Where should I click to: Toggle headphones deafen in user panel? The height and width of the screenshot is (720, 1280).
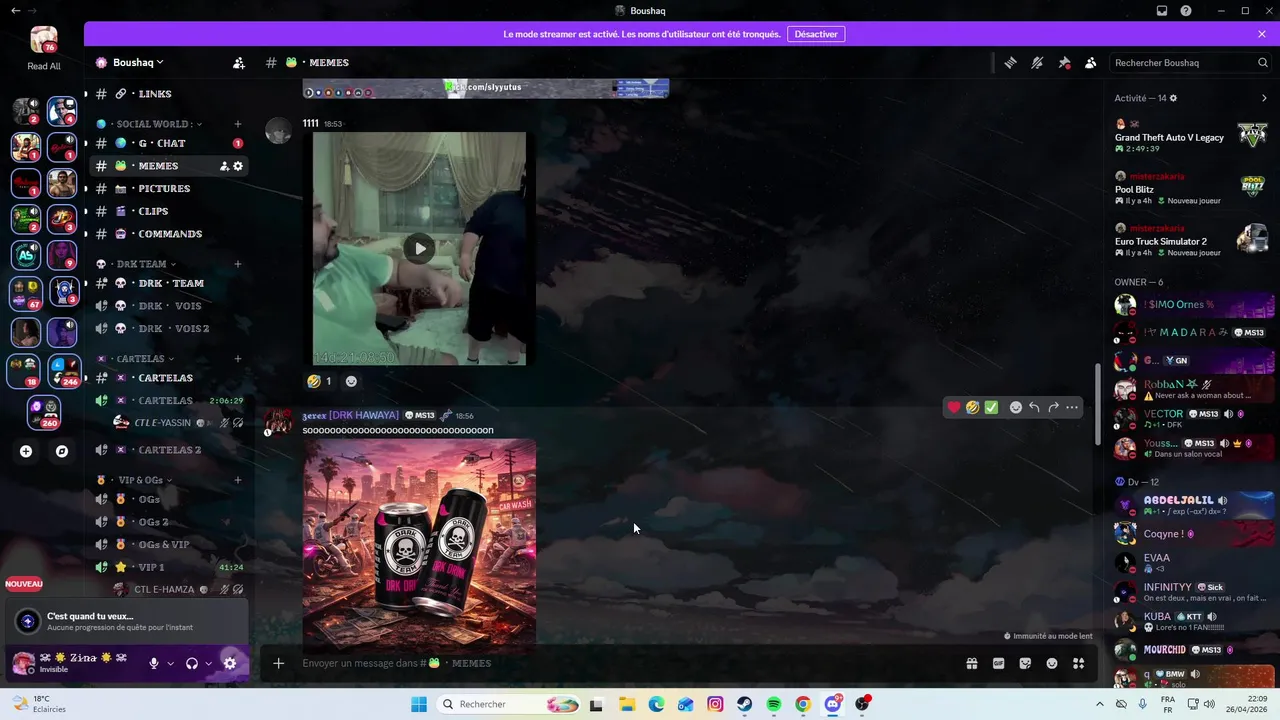coord(191,663)
